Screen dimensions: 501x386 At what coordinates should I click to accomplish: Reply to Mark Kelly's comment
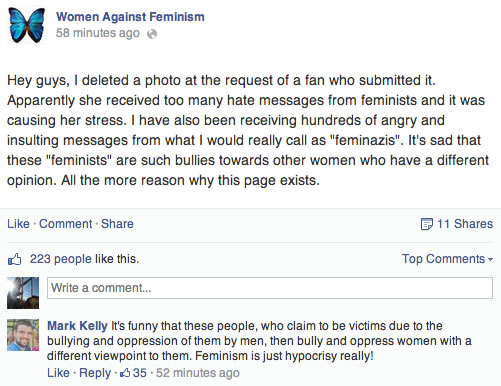[95, 373]
